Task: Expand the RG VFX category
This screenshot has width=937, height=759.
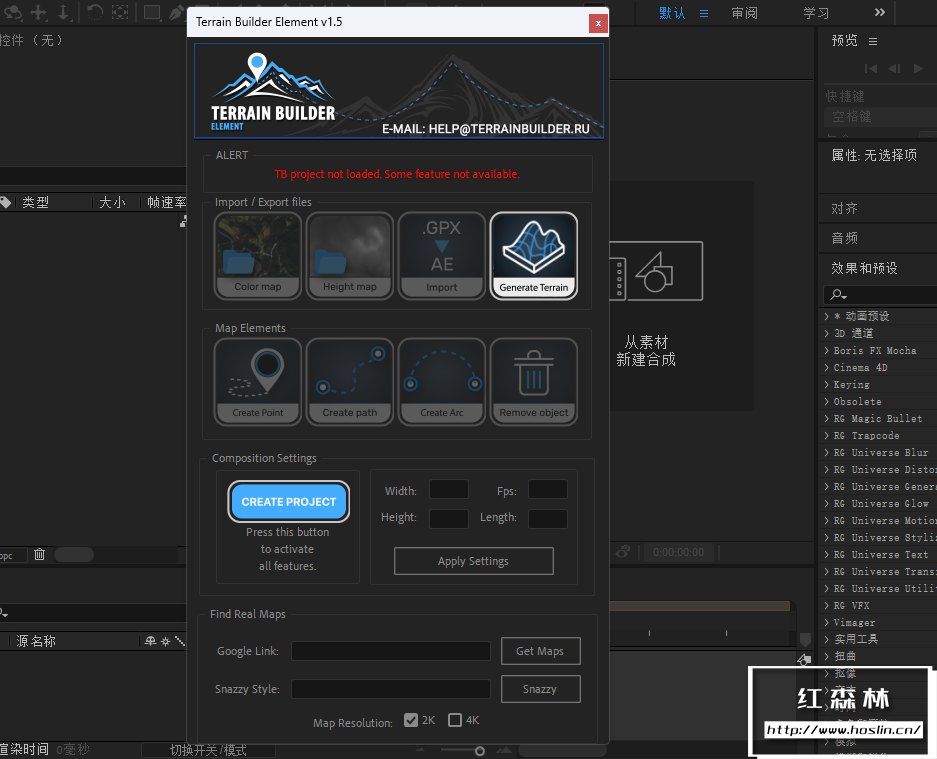Action: click(x=826, y=605)
